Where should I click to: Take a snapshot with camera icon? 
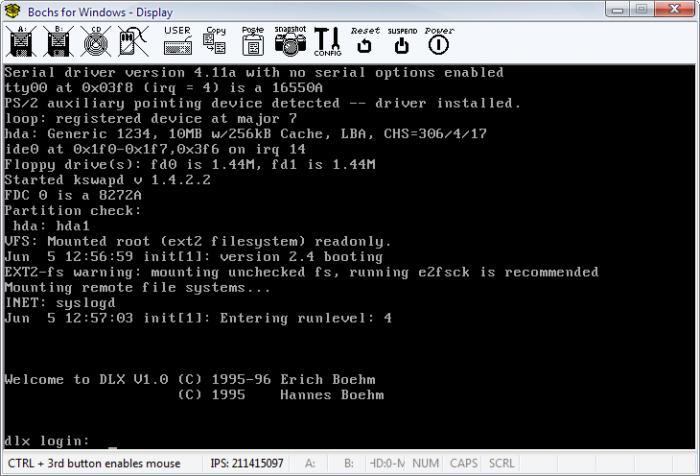290,41
